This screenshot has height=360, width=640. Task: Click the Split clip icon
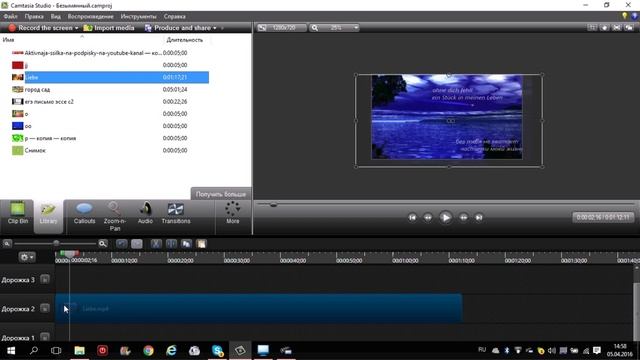coord(171,244)
